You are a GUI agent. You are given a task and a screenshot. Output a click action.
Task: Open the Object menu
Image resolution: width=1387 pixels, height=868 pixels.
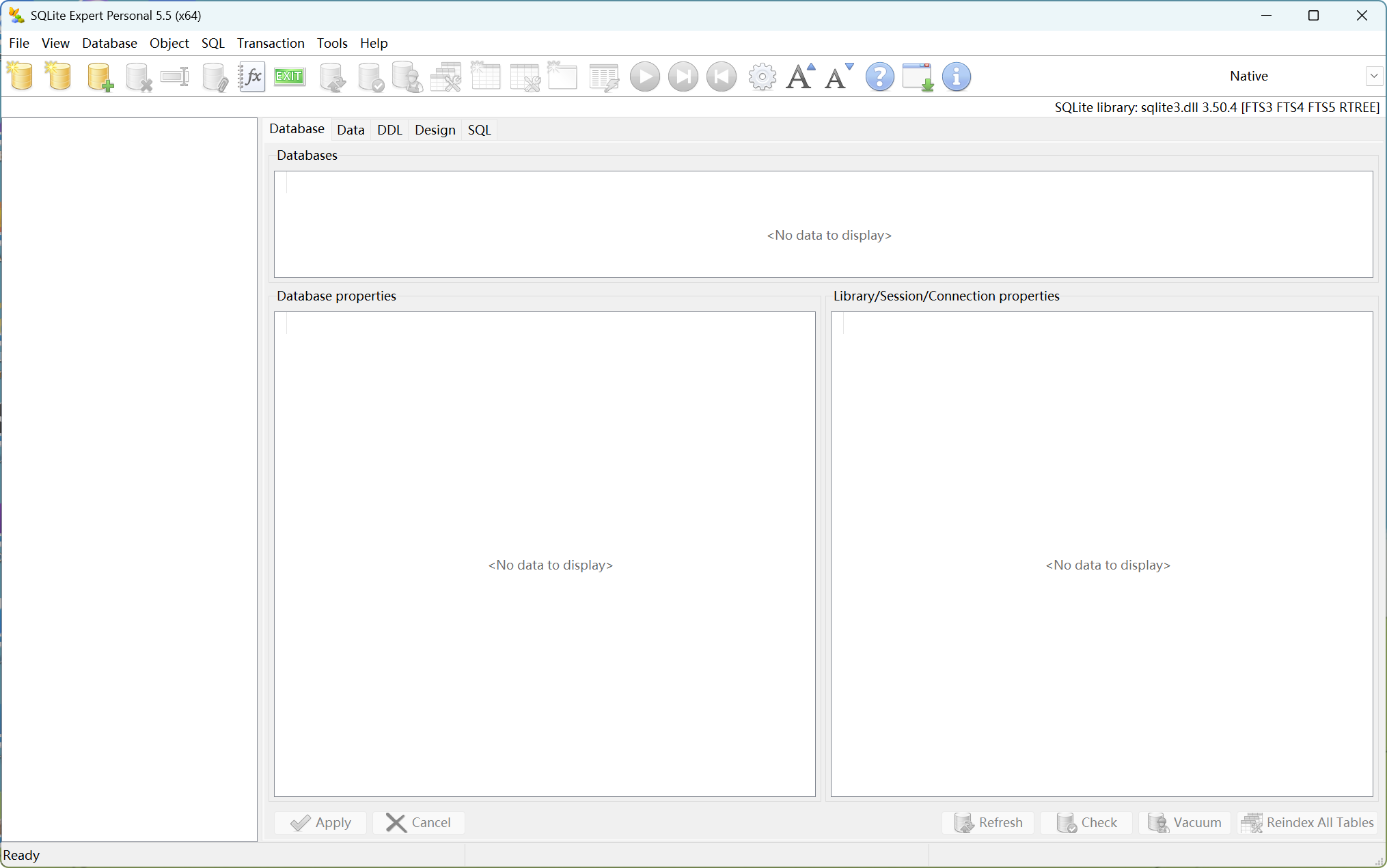[169, 43]
